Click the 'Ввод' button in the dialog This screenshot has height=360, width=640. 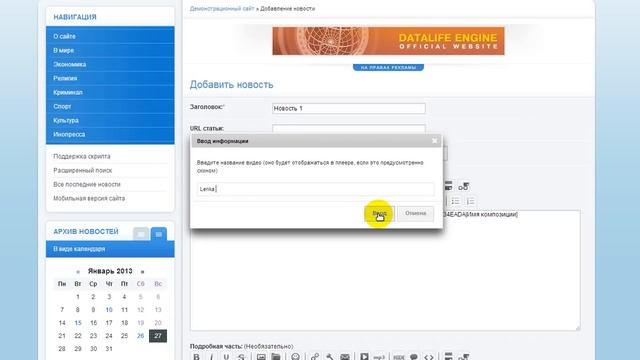click(x=379, y=213)
